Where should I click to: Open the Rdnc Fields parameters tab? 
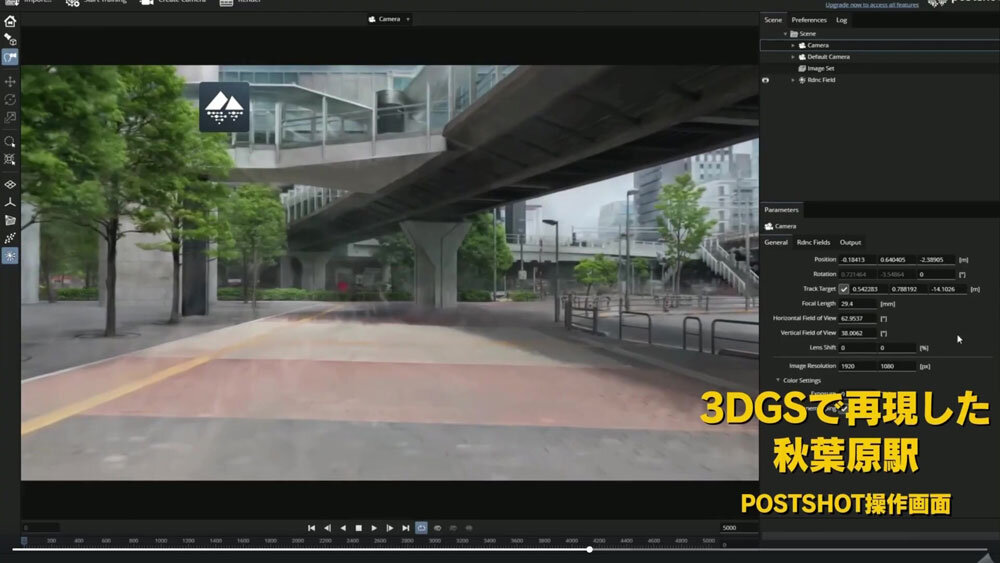click(x=813, y=242)
